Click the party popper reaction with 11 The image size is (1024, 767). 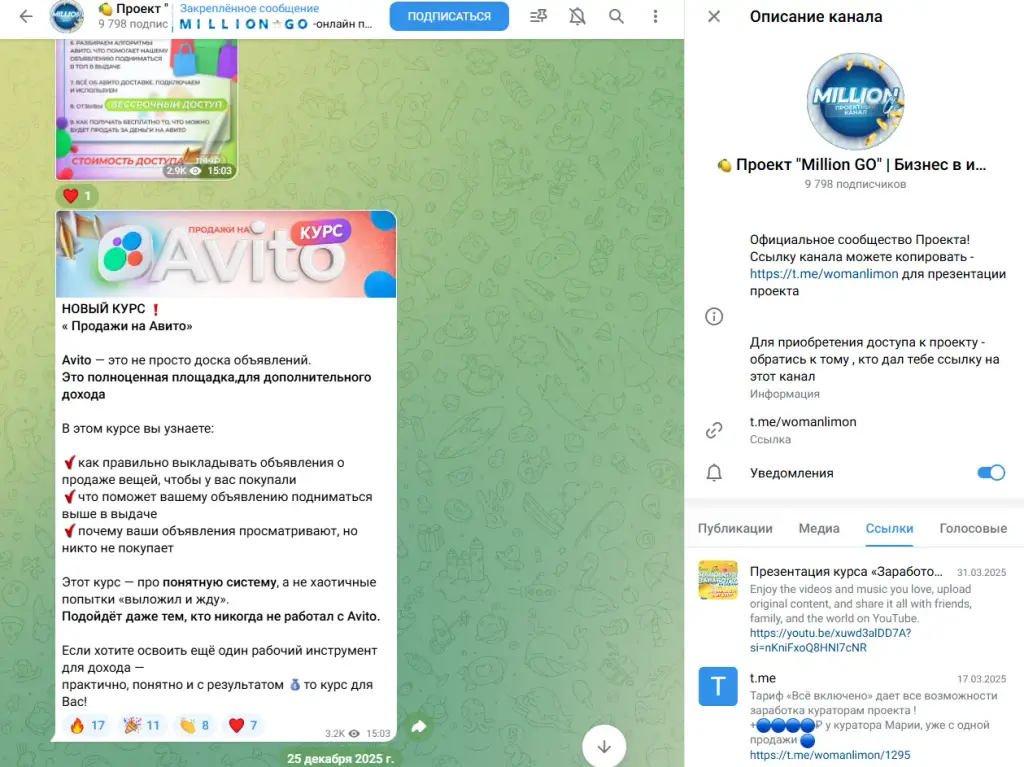coord(142,725)
